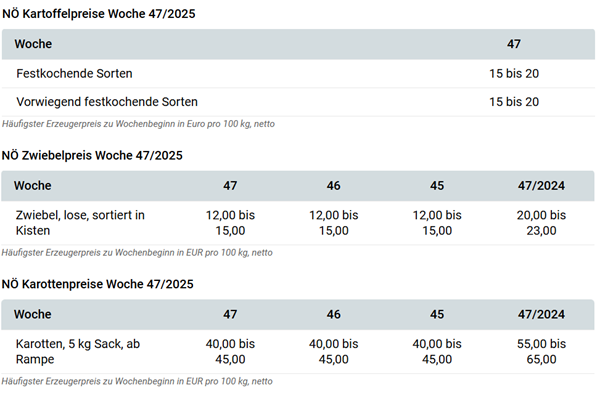
Task: Click the footnote below the Kartoffelpreise table
Action: (x=138, y=124)
